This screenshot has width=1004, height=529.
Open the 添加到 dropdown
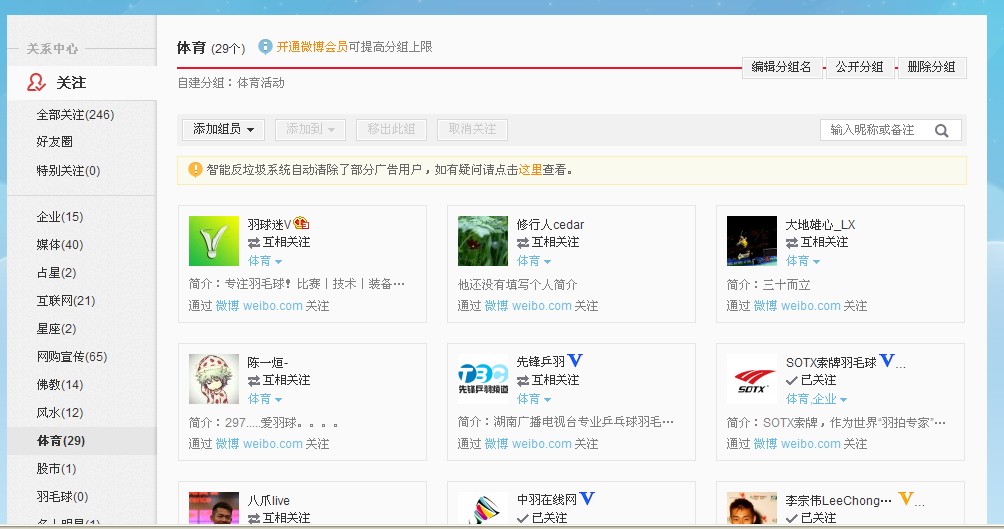(x=311, y=129)
